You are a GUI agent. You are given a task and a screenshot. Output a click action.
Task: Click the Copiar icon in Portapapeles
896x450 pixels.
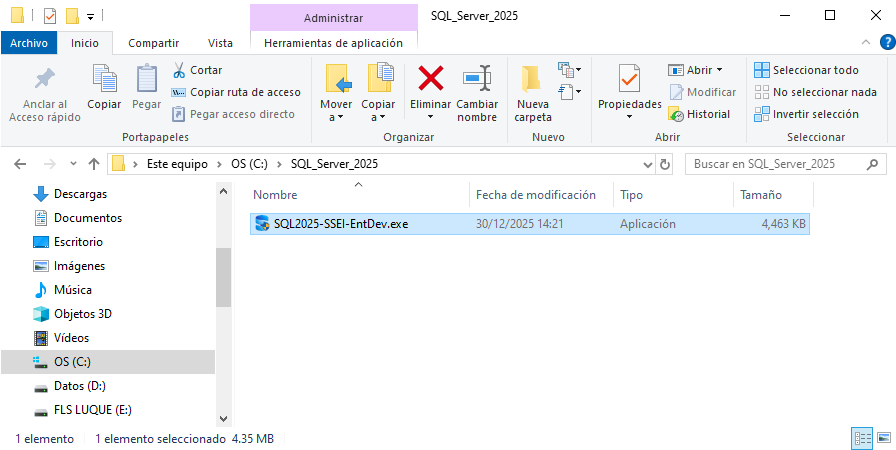click(104, 78)
